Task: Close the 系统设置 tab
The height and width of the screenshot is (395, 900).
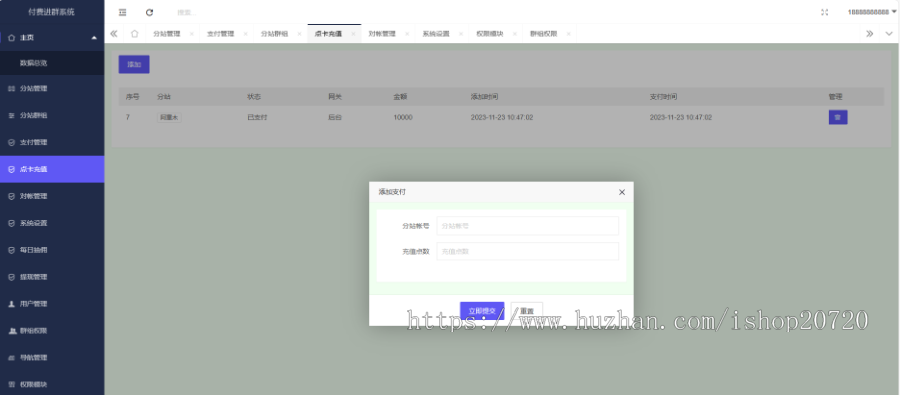Action: (461, 34)
